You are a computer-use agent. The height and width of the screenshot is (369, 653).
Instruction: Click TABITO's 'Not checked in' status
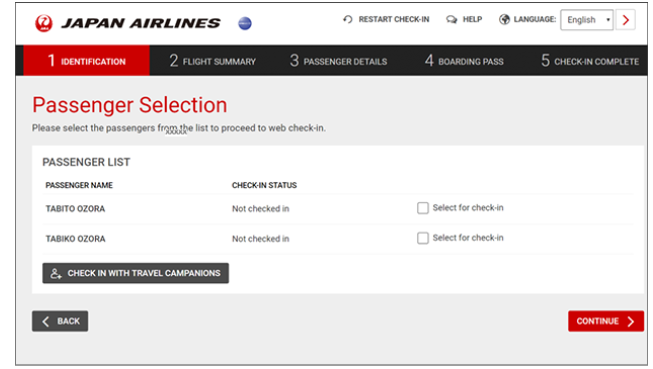tap(261, 209)
